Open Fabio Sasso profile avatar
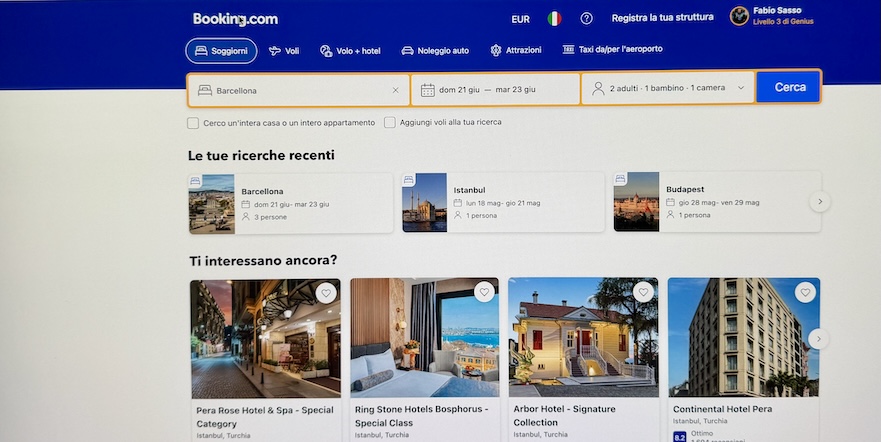 [x=739, y=16]
